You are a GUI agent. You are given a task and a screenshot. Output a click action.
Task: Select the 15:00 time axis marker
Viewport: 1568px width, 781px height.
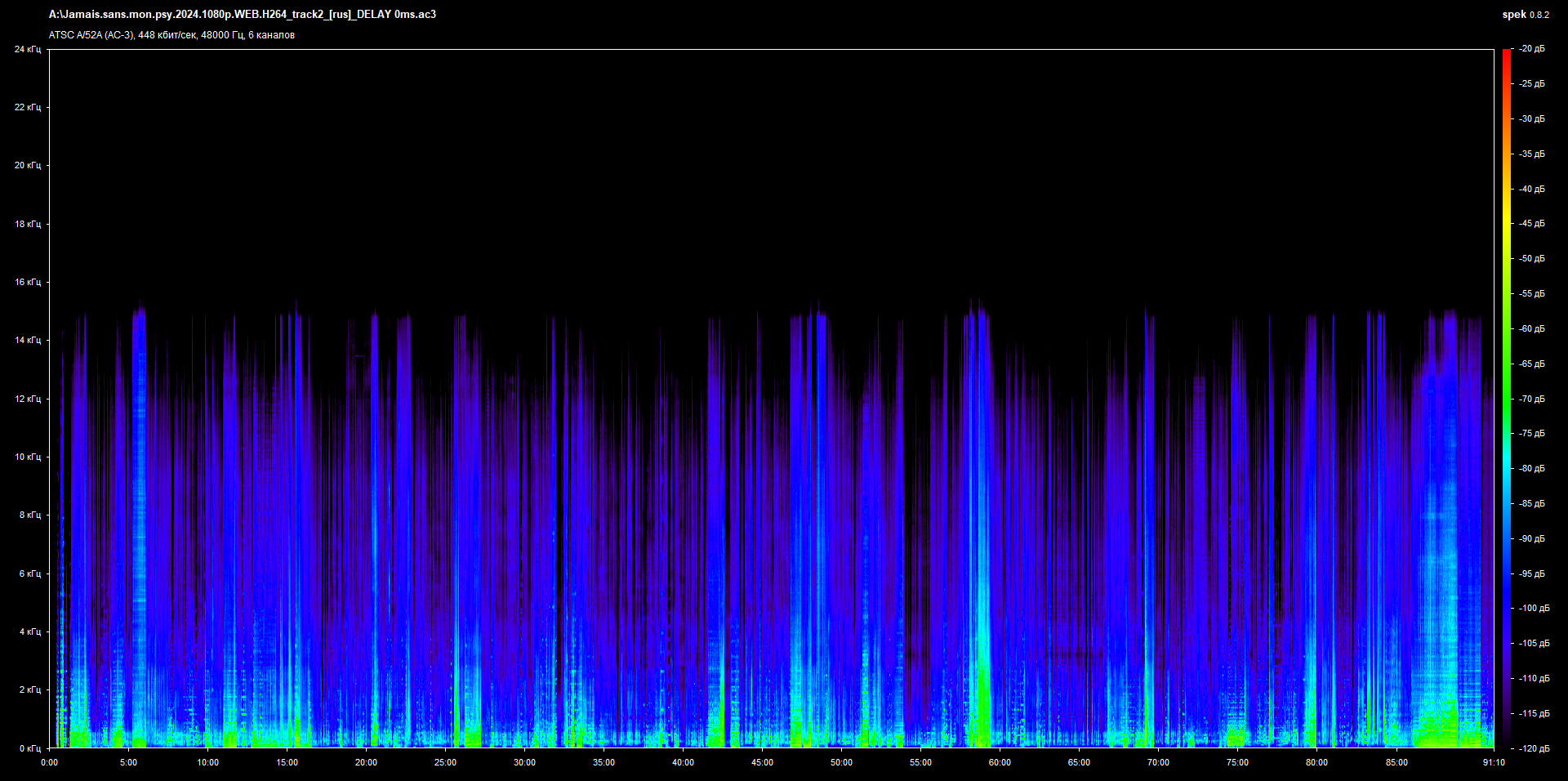tap(287, 762)
